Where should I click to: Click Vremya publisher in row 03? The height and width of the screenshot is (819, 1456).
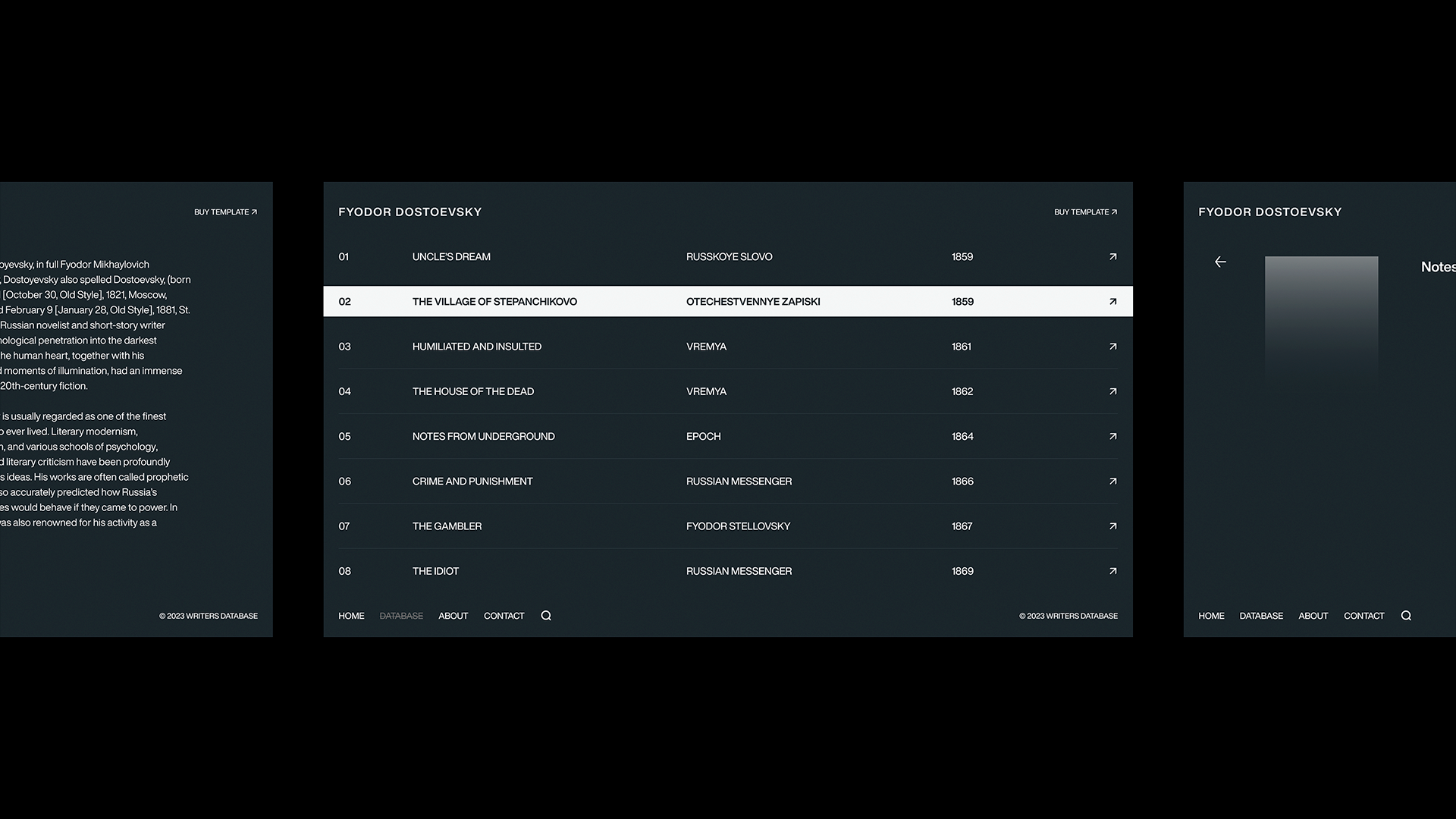(706, 346)
